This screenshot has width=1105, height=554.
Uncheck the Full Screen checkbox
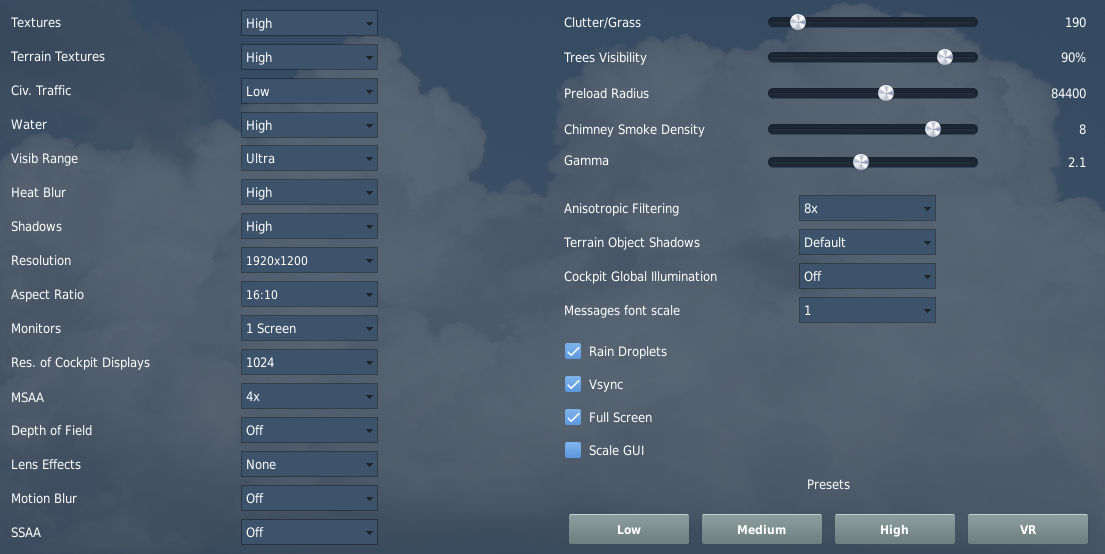point(573,417)
